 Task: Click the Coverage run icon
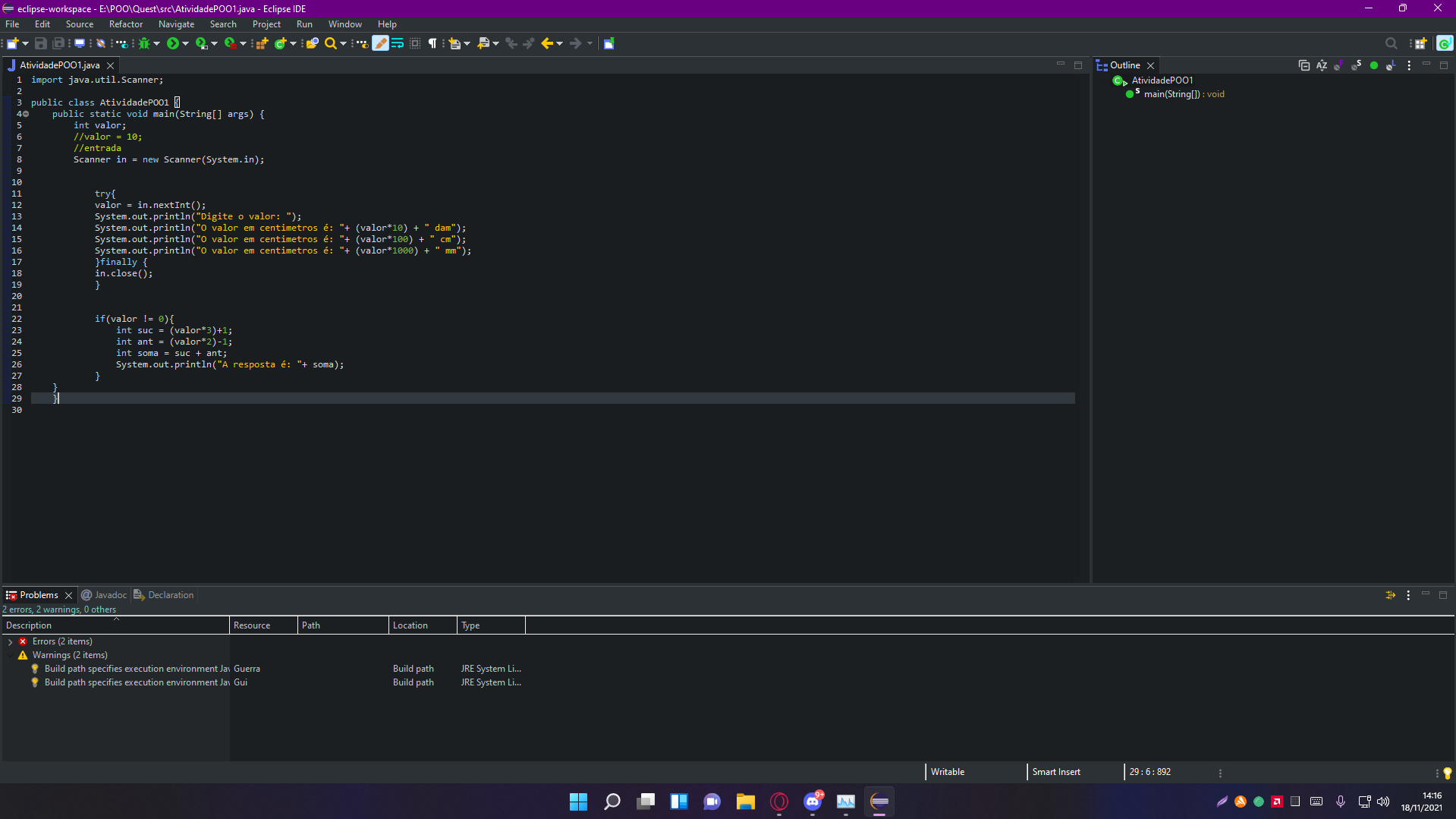tap(201, 43)
